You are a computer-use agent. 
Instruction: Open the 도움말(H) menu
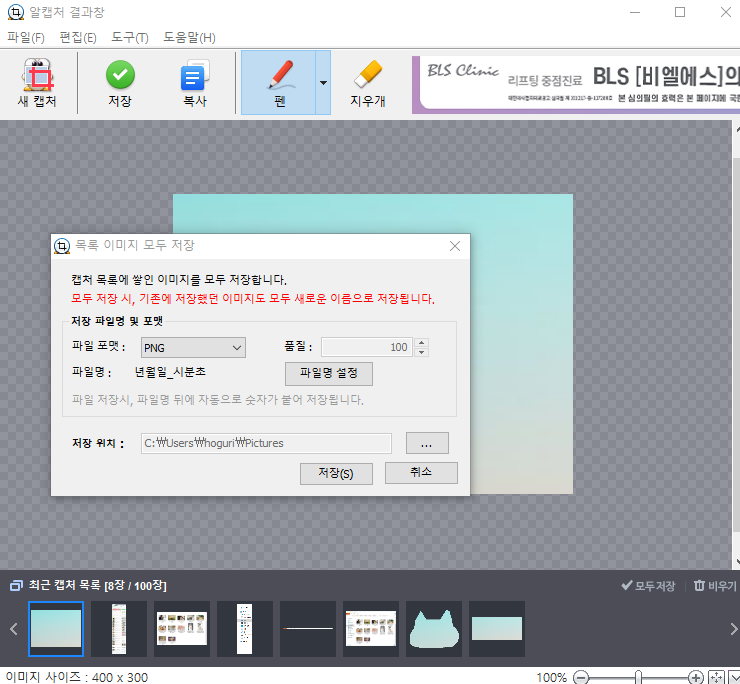click(189, 37)
